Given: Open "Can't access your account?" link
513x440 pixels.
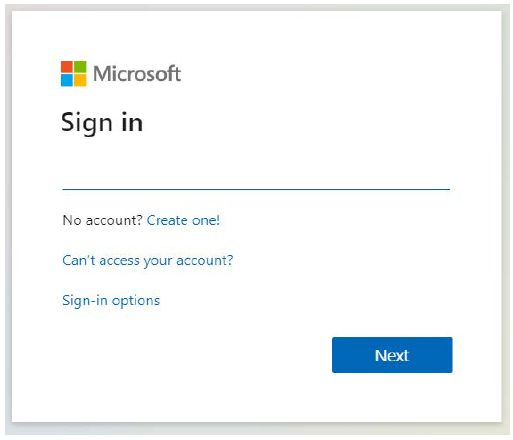Looking at the screenshot, I should tap(148, 260).
